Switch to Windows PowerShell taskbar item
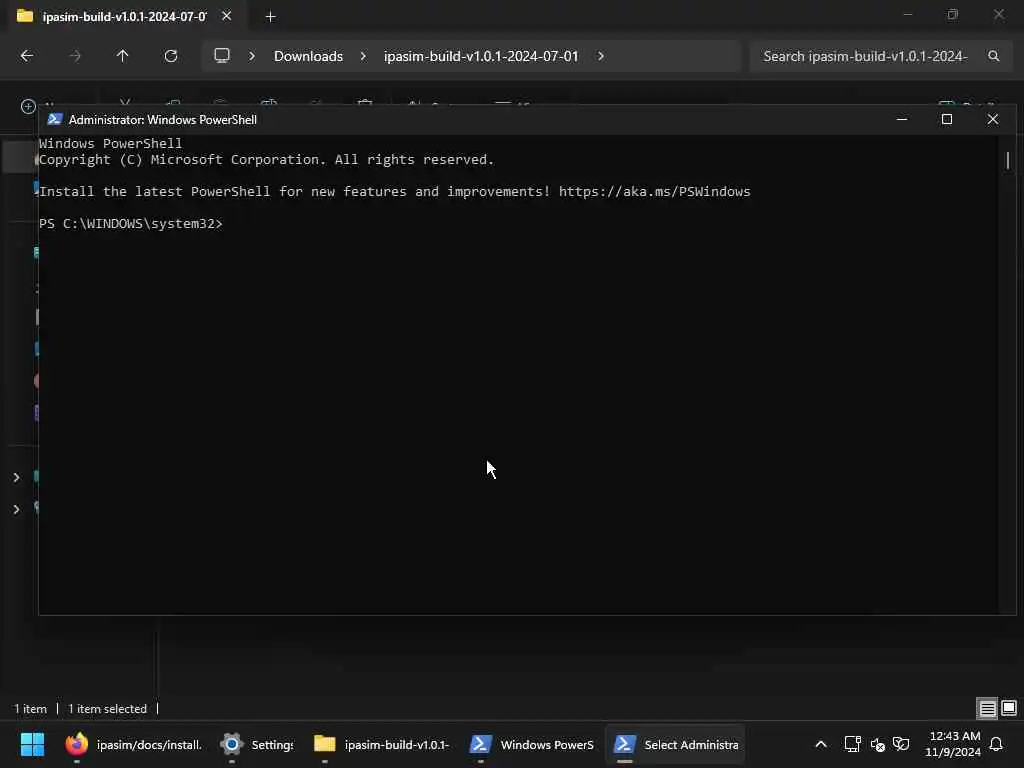Image resolution: width=1024 pixels, height=768 pixels. pyautogui.click(x=532, y=744)
